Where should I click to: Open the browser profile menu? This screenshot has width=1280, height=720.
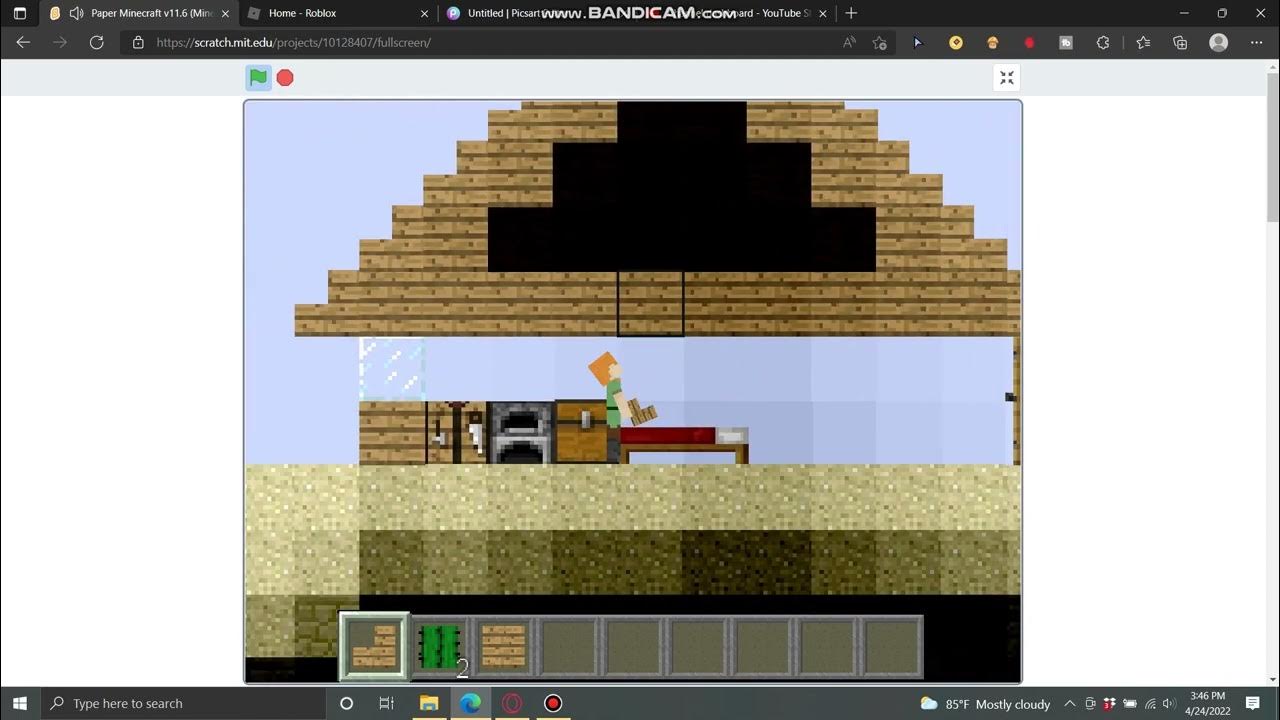tap(1218, 43)
